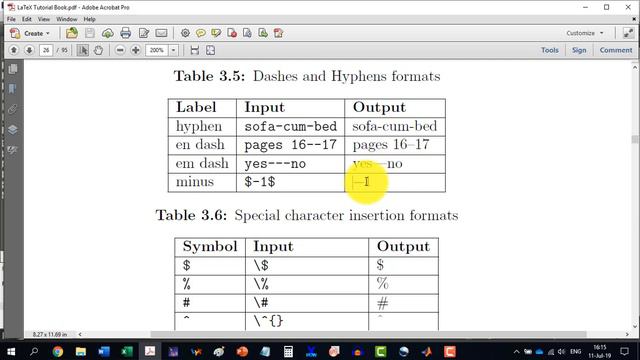Screen dimensions: 640x360
Task: Open taskbar search magnifier
Action: click(x=34, y=351)
